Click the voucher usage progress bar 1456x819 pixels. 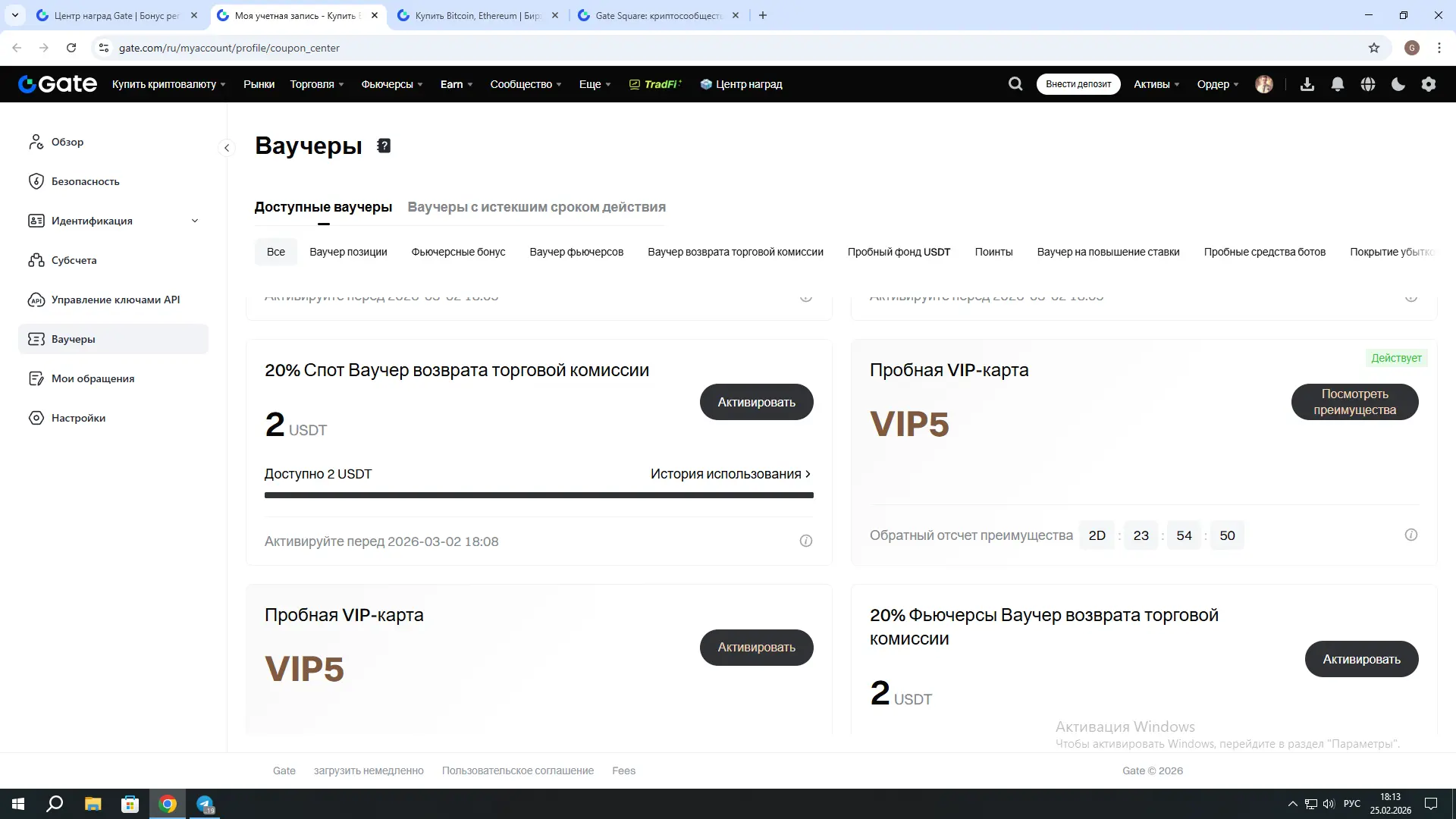[x=538, y=495]
